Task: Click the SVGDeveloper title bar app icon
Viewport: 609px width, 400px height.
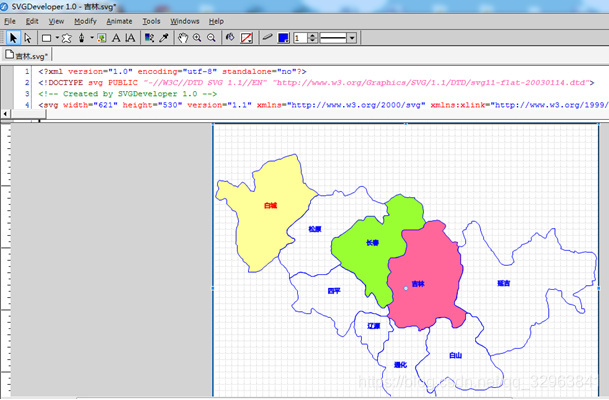Action: tap(4, 7)
